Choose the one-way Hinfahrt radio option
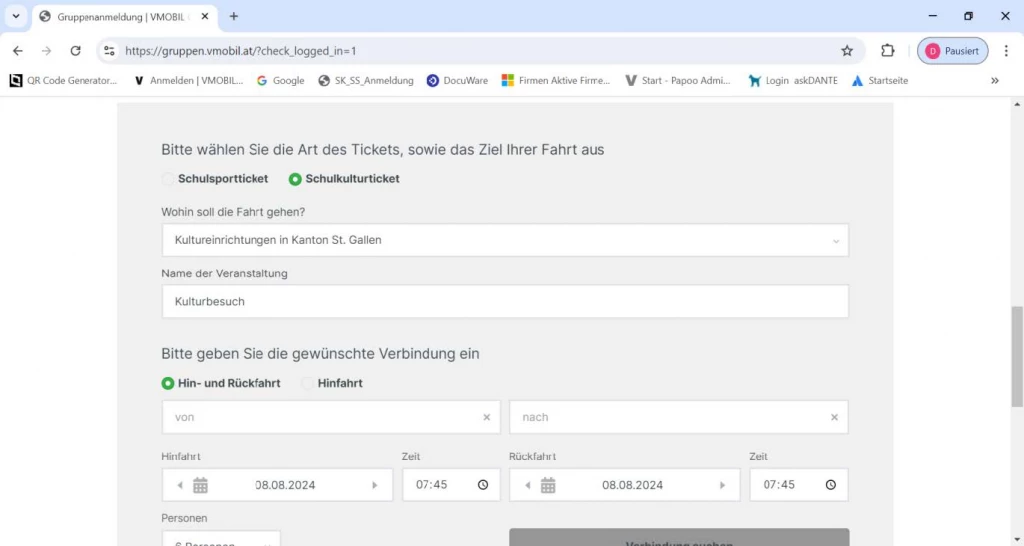This screenshot has width=1024, height=546. coord(308,383)
